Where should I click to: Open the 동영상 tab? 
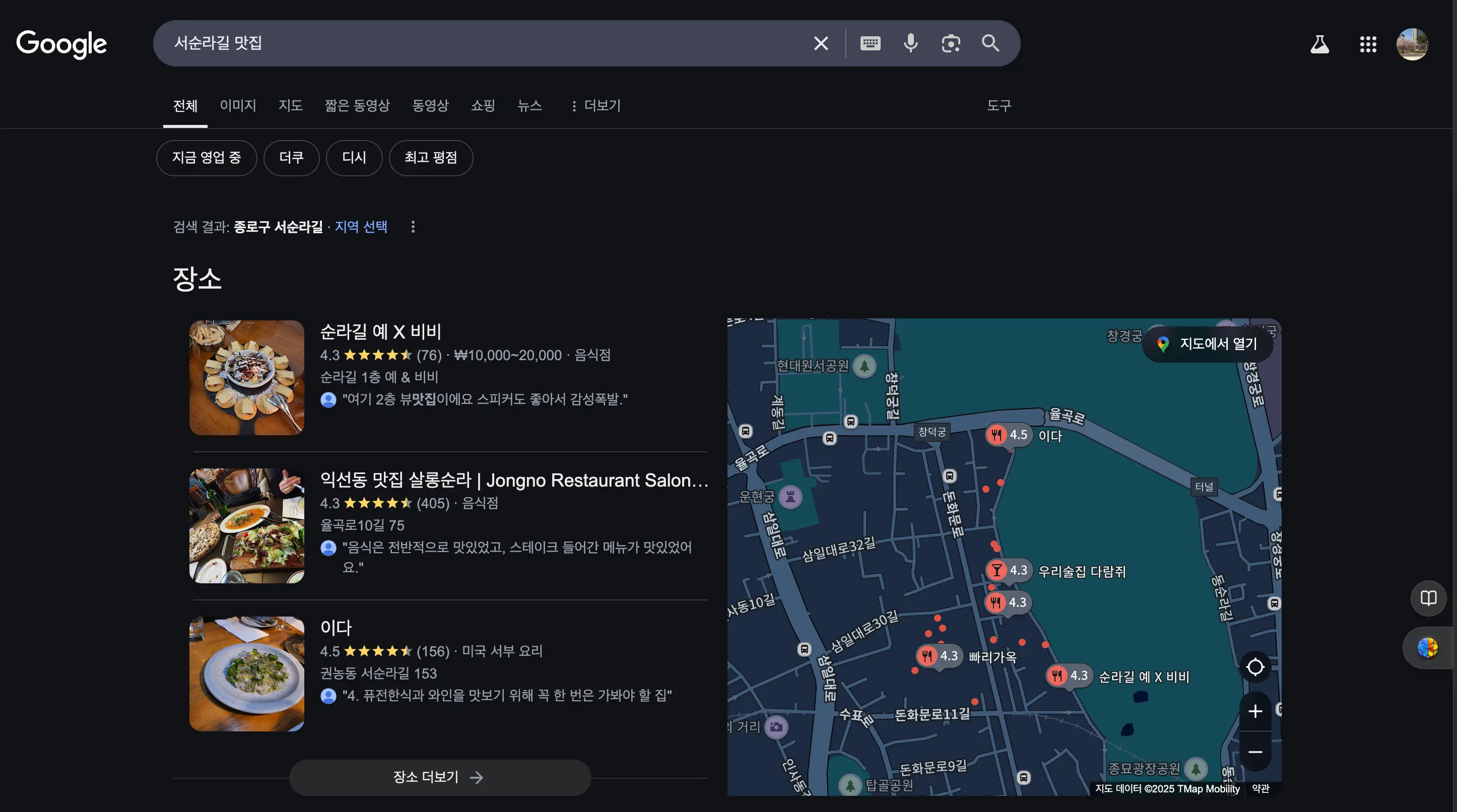(430, 106)
